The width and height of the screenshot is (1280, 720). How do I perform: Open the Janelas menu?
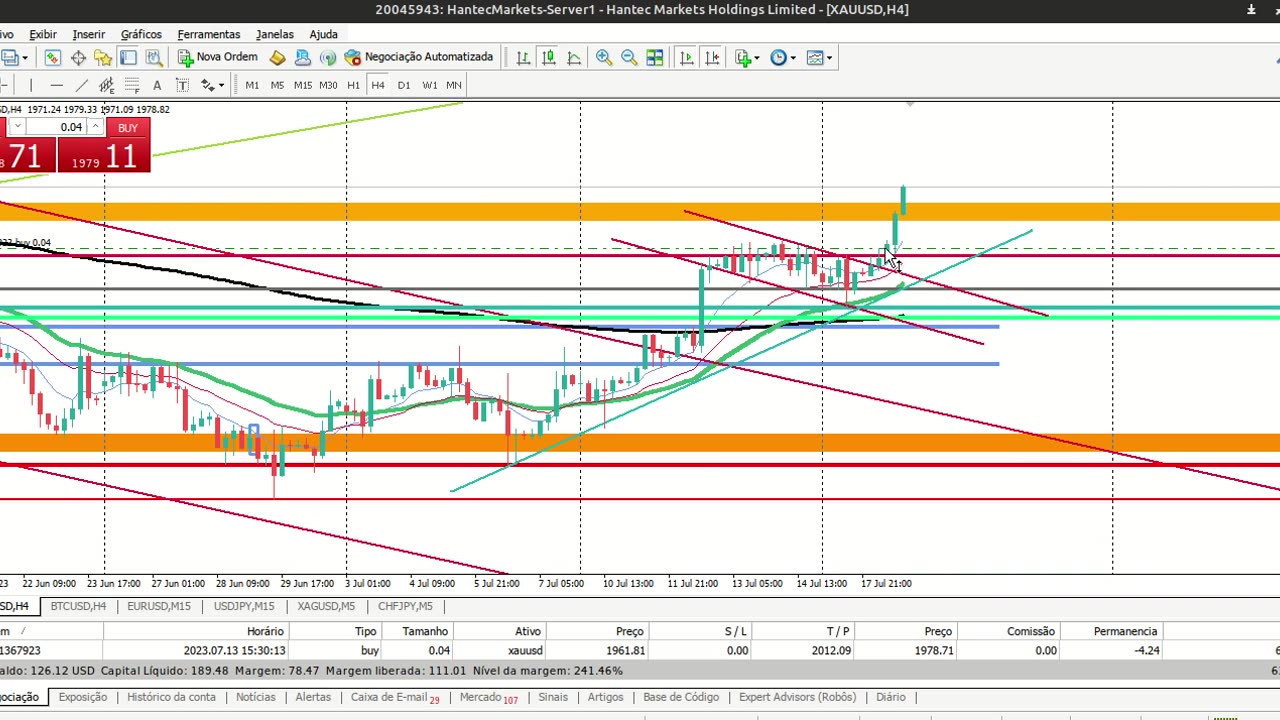tap(275, 34)
